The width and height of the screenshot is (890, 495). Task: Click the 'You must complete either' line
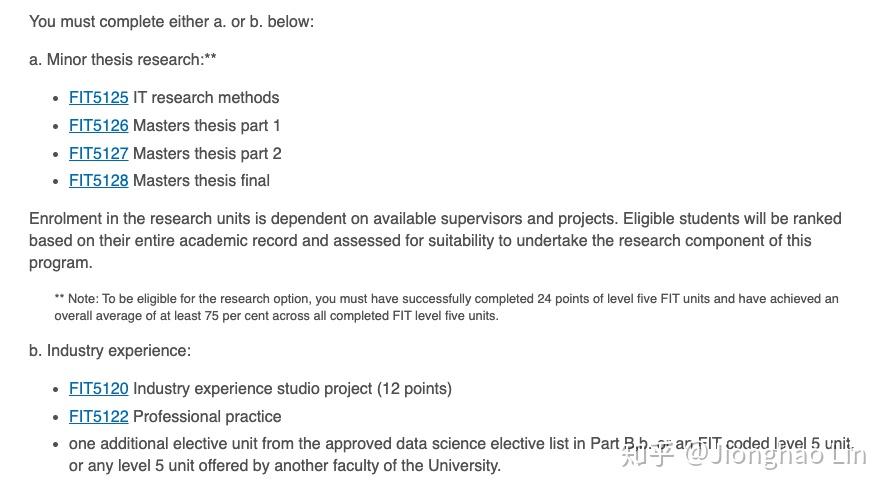tap(171, 21)
